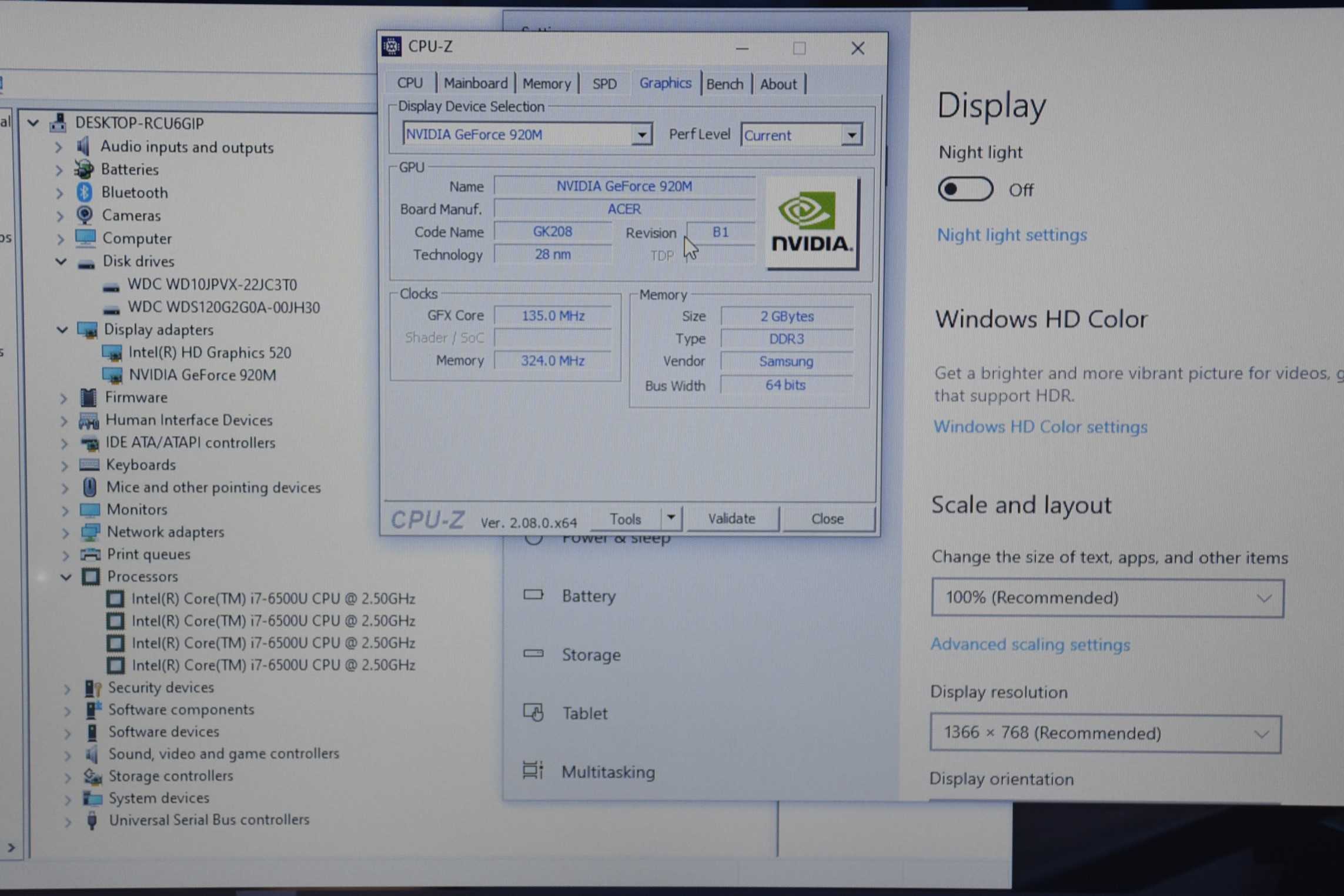Image resolution: width=1344 pixels, height=896 pixels.
Task: Open the Perf Level dropdown
Action: point(851,135)
